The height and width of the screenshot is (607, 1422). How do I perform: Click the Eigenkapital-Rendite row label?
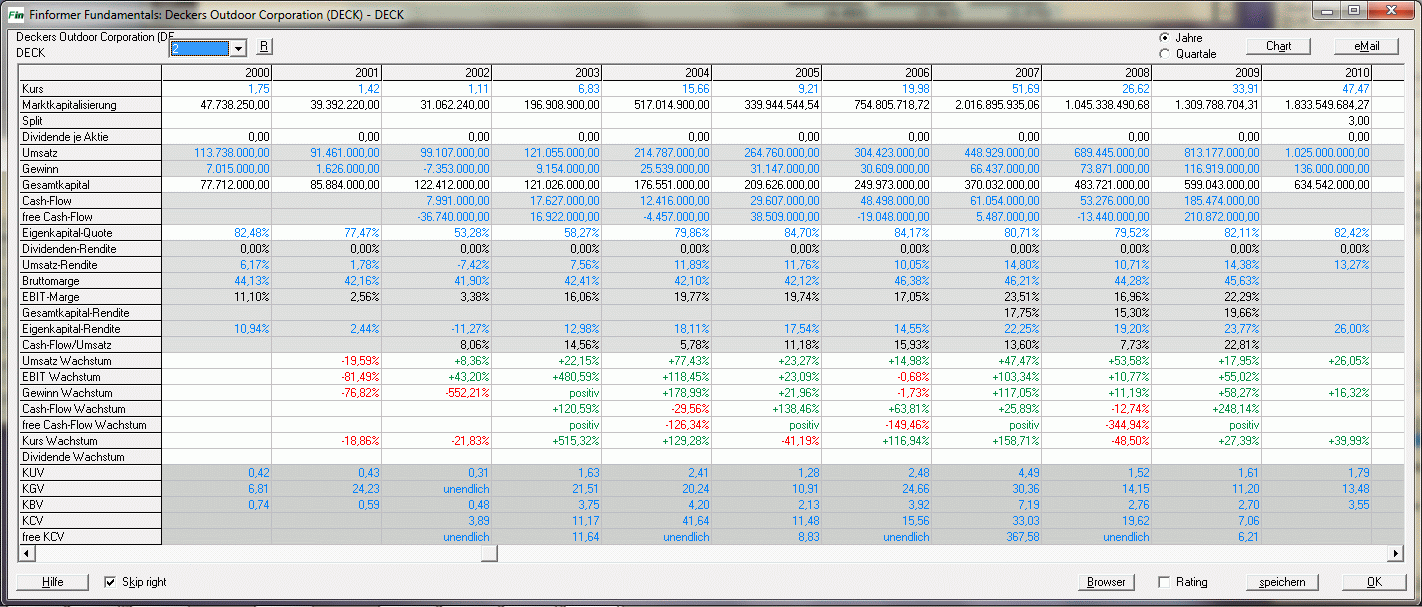click(90, 329)
